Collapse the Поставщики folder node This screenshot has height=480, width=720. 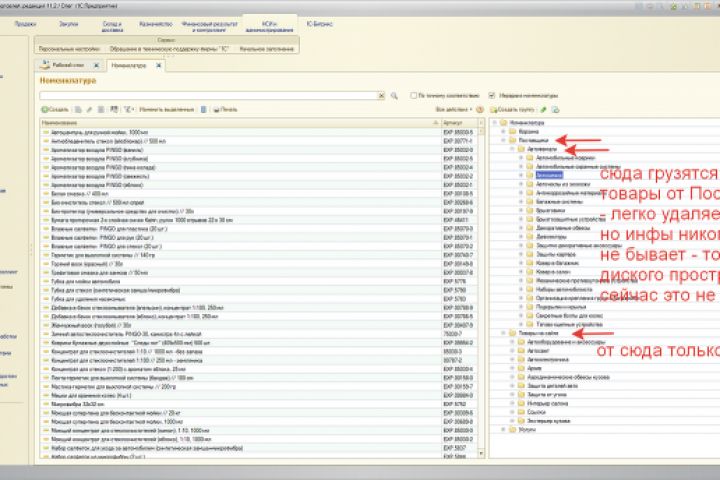point(504,140)
